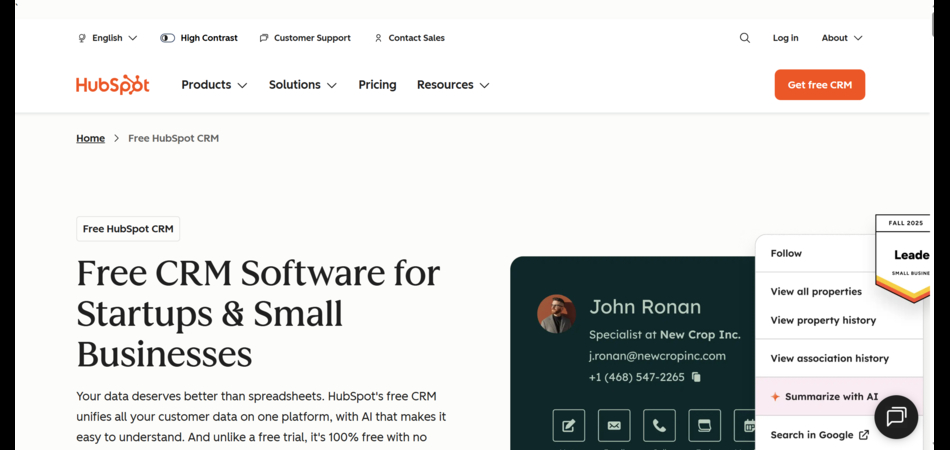Open the search magnifier icon
This screenshot has width=950, height=450.
pos(745,38)
